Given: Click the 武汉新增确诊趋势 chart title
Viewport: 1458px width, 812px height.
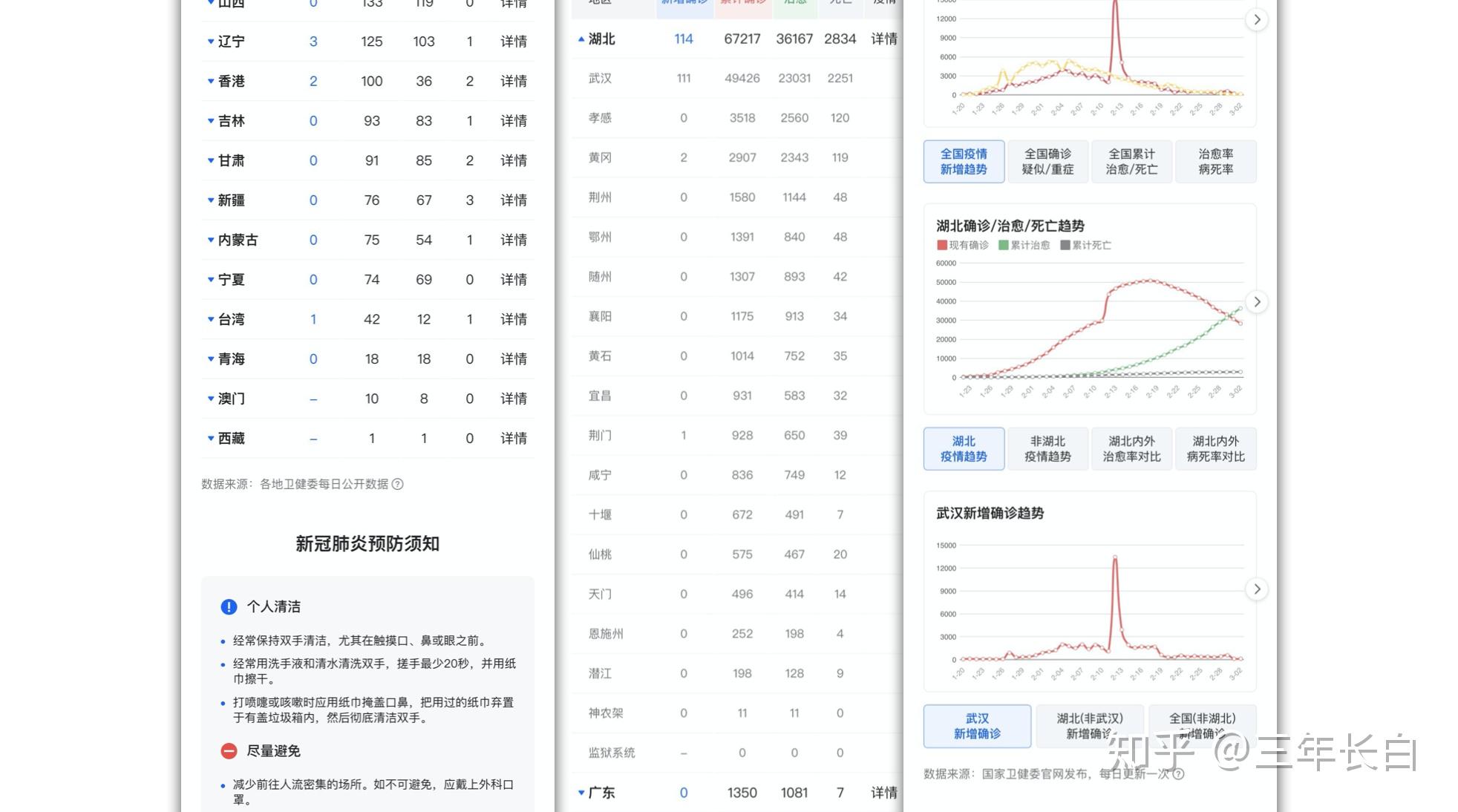Looking at the screenshot, I should click(x=990, y=513).
